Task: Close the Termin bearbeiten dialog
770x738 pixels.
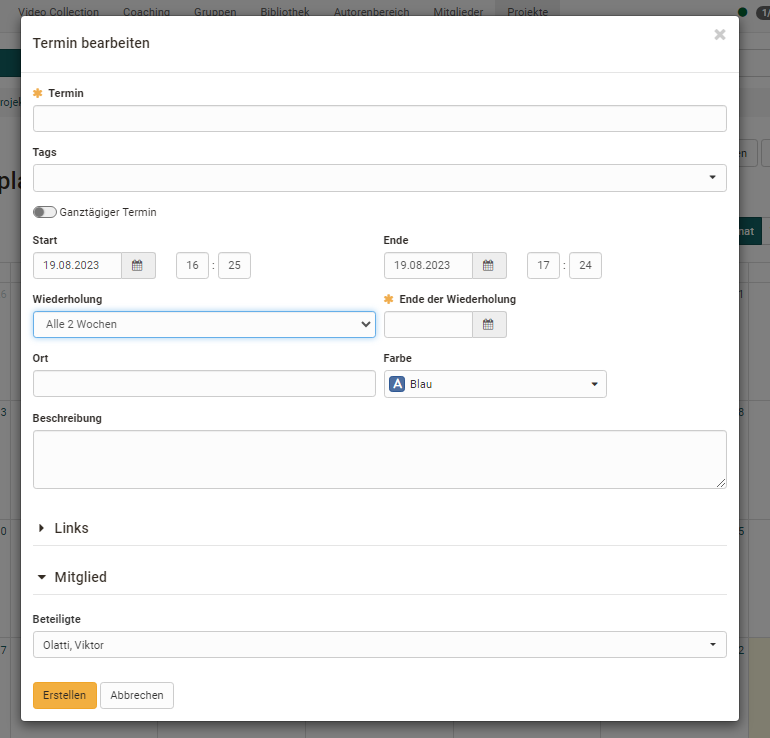Action: point(719,35)
